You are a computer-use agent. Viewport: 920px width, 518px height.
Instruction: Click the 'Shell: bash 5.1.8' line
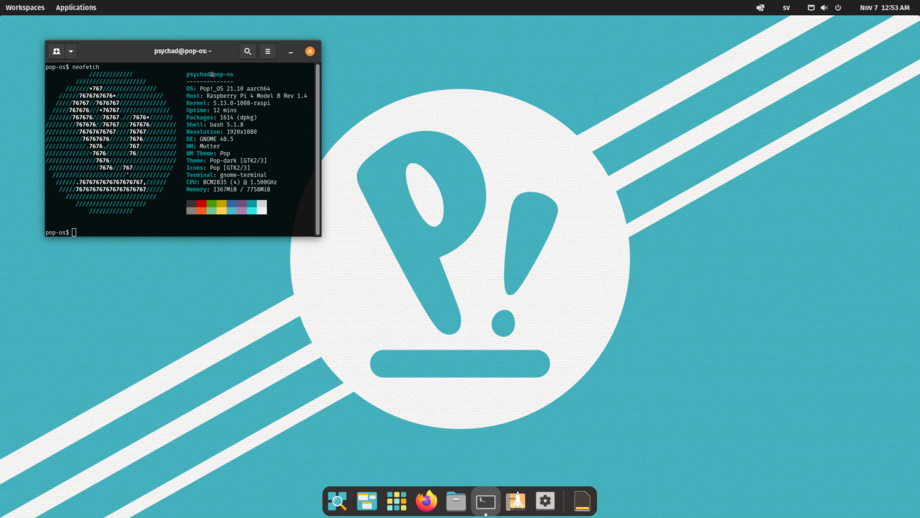(x=215, y=124)
